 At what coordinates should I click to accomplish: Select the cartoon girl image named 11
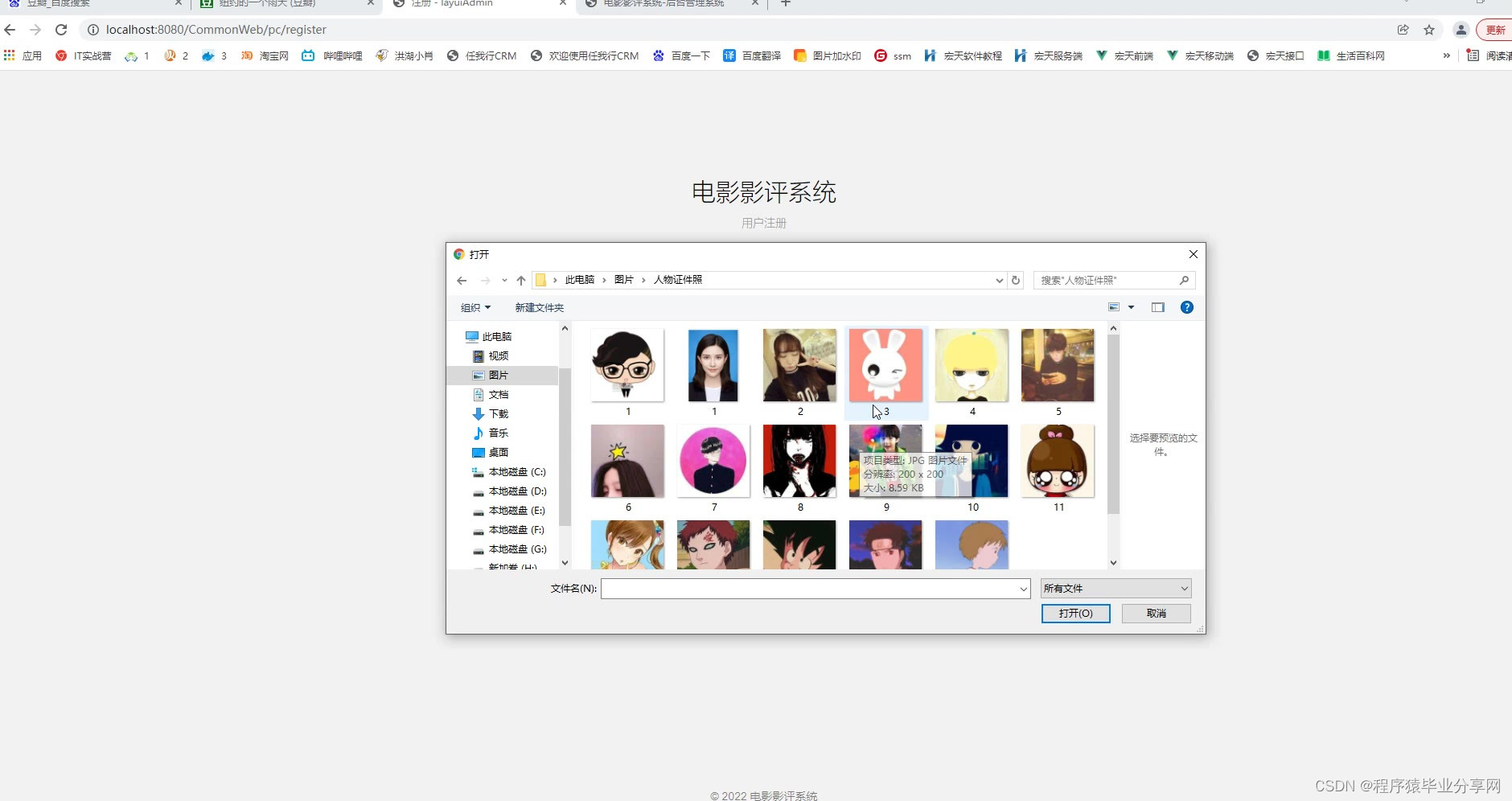click(1058, 461)
